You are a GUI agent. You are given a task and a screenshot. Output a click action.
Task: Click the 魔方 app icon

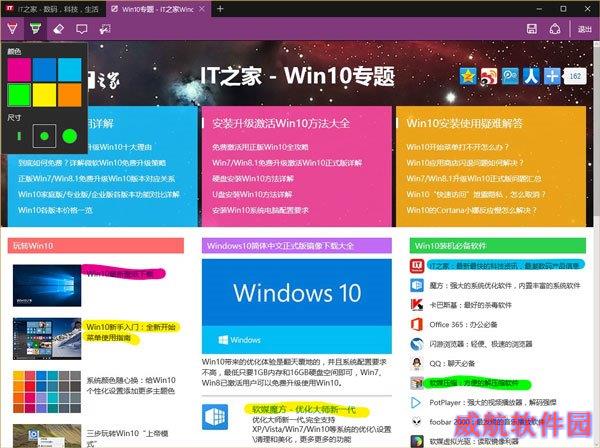tap(417, 285)
